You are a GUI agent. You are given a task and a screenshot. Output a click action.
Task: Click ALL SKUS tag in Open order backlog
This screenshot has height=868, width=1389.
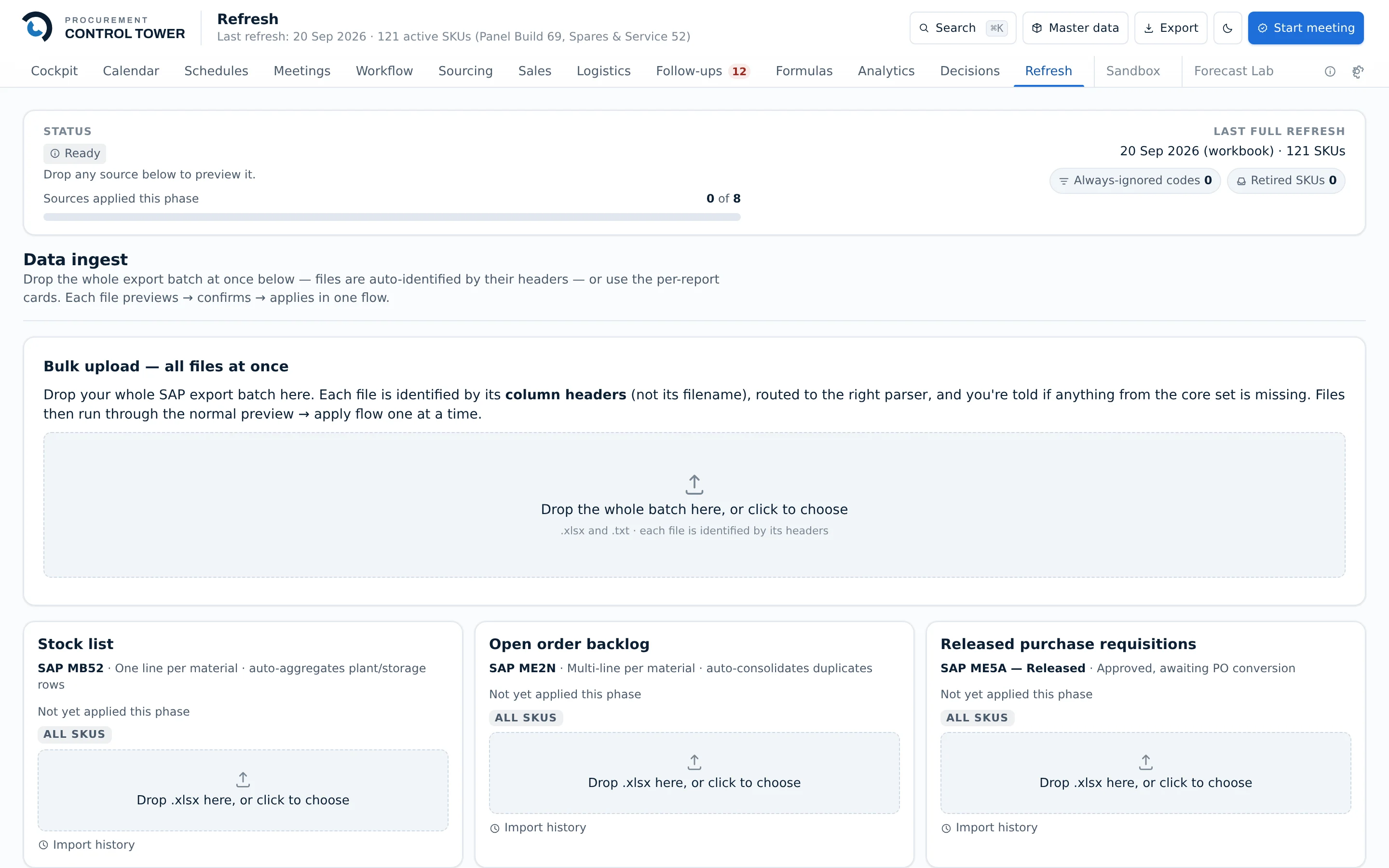pyautogui.click(x=526, y=718)
